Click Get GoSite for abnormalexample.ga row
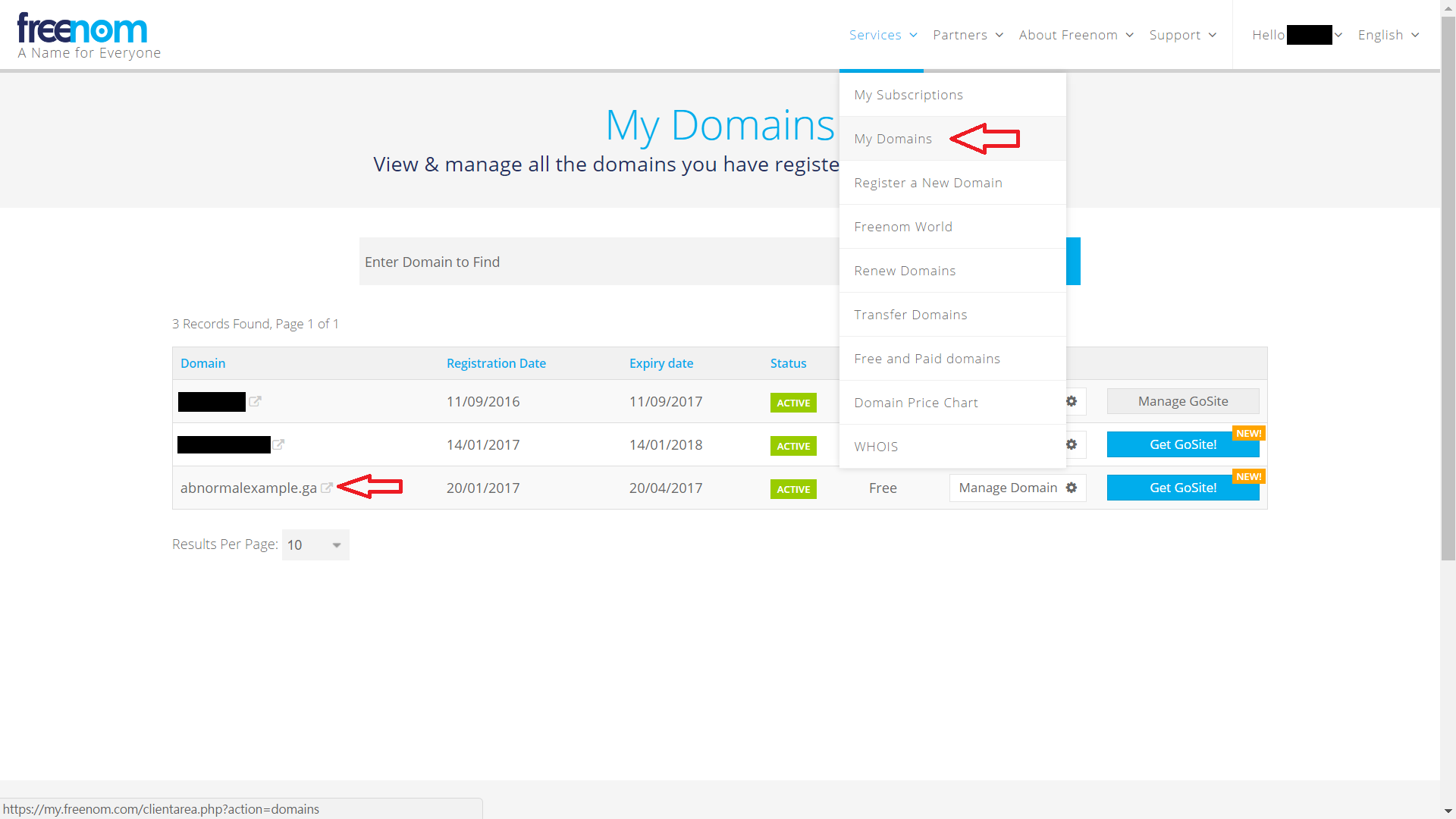Screen dimensions: 1456x819 click(x=1182, y=488)
